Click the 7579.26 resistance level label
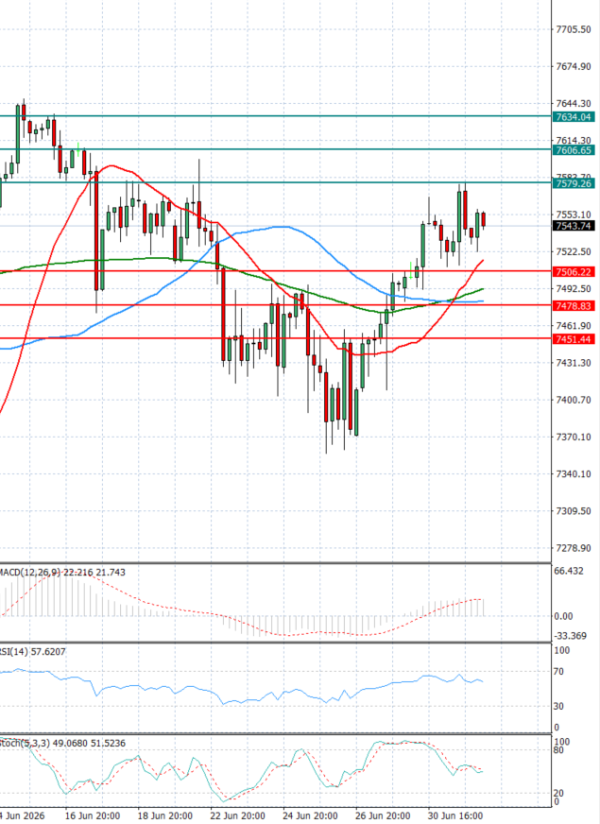 (573, 183)
